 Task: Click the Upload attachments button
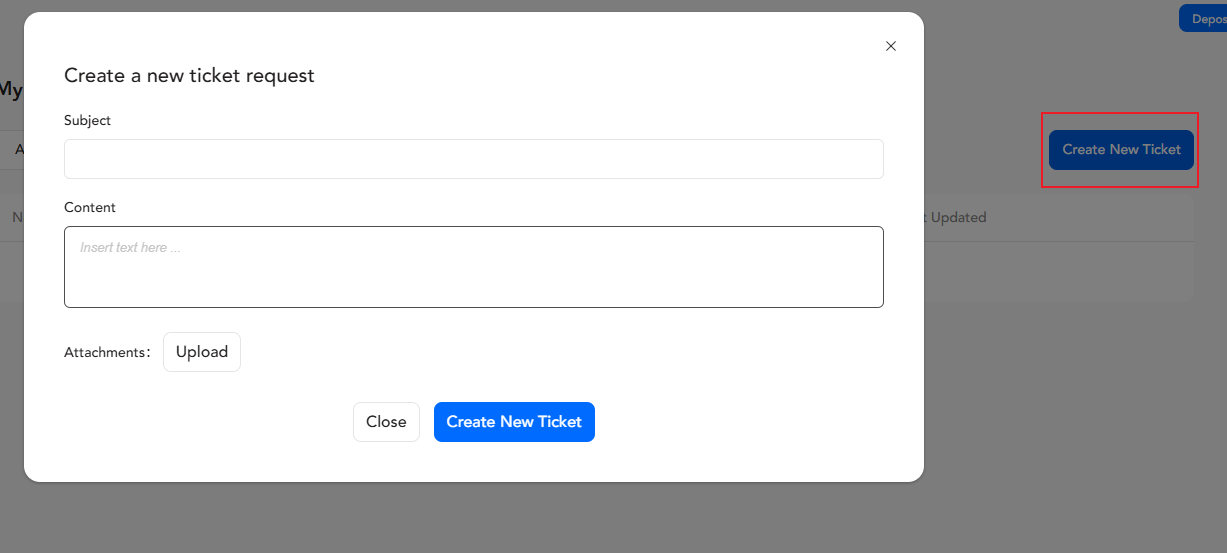point(202,352)
